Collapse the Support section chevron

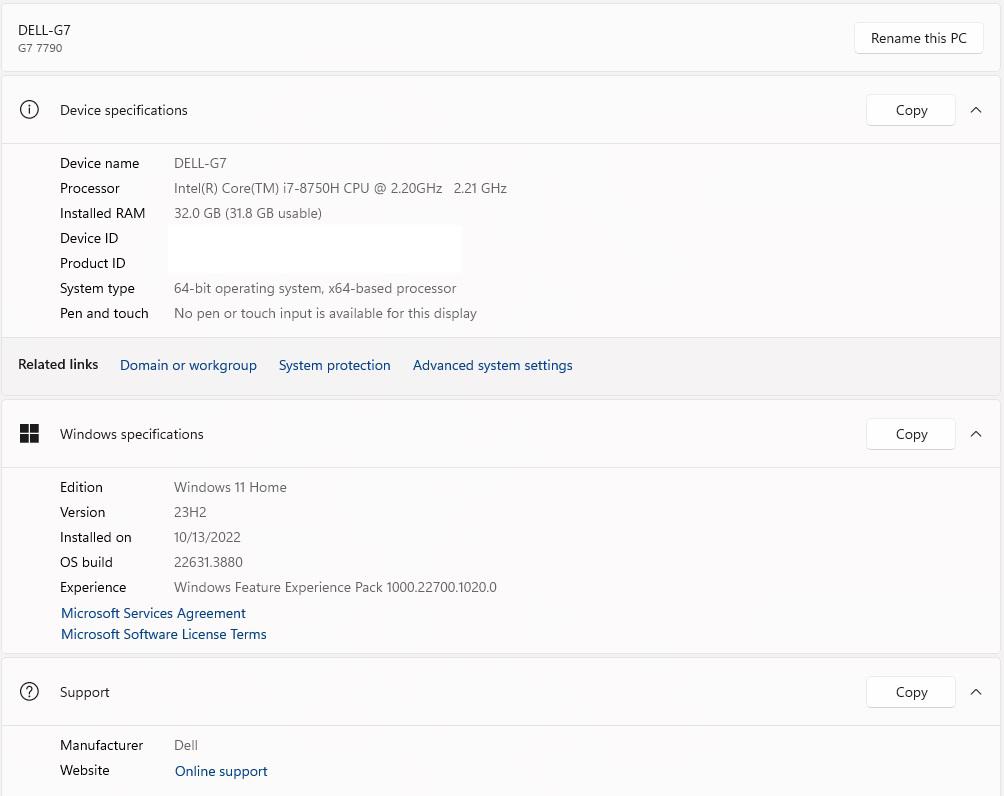(x=976, y=692)
